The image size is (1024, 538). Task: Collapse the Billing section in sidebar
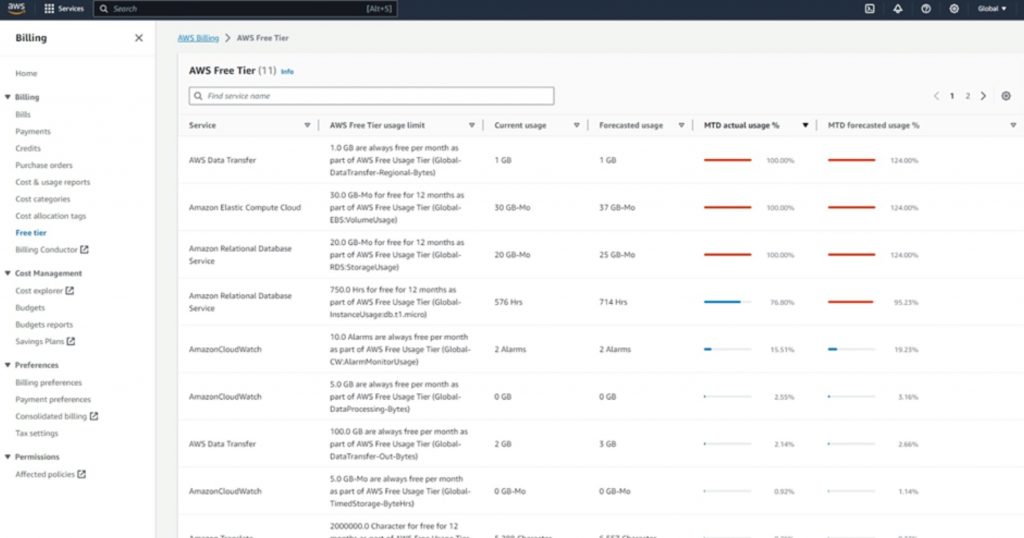[7, 97]
